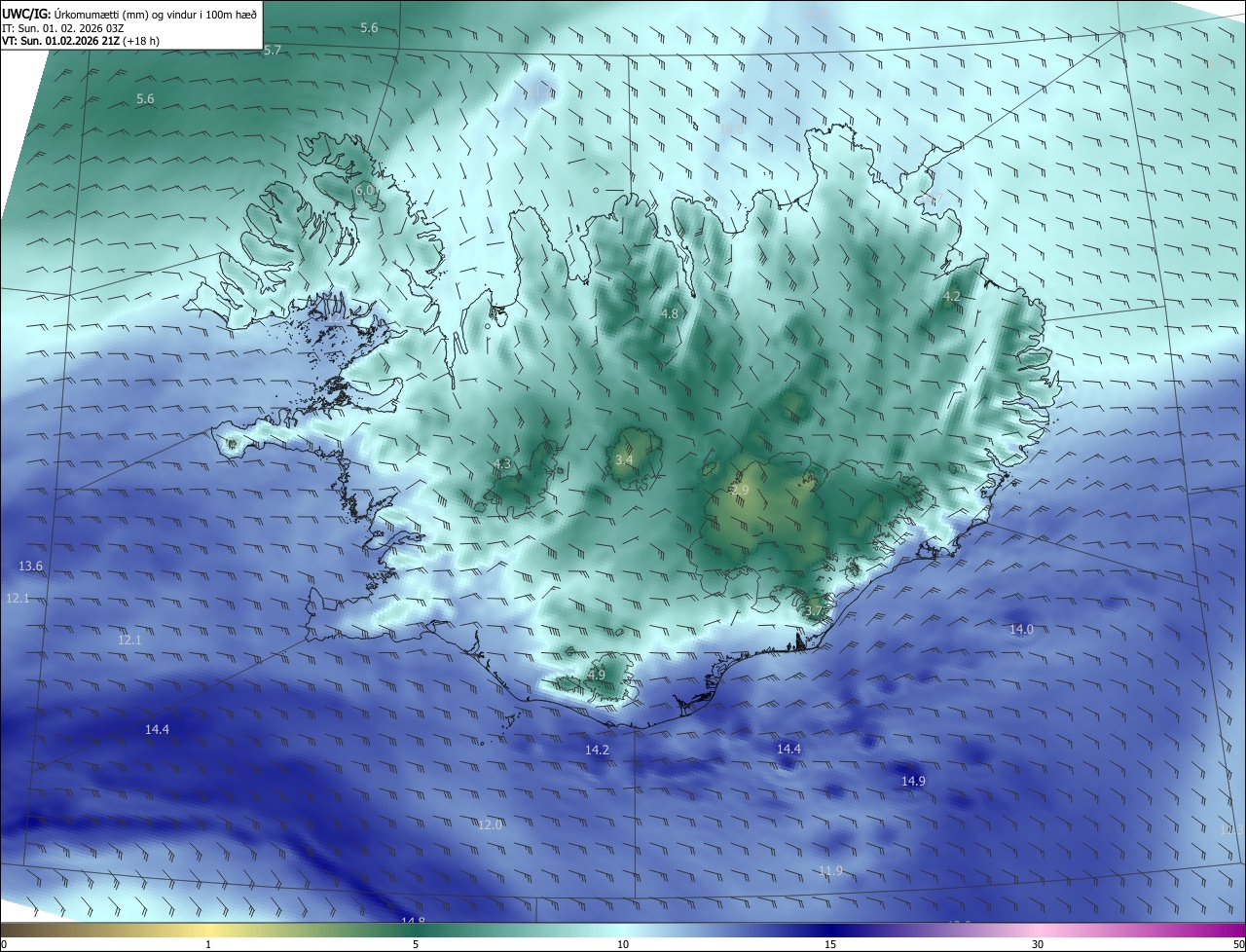1246x952 pixels.
Task: Click the 4.2 value on the map
Action: (952, 297)
